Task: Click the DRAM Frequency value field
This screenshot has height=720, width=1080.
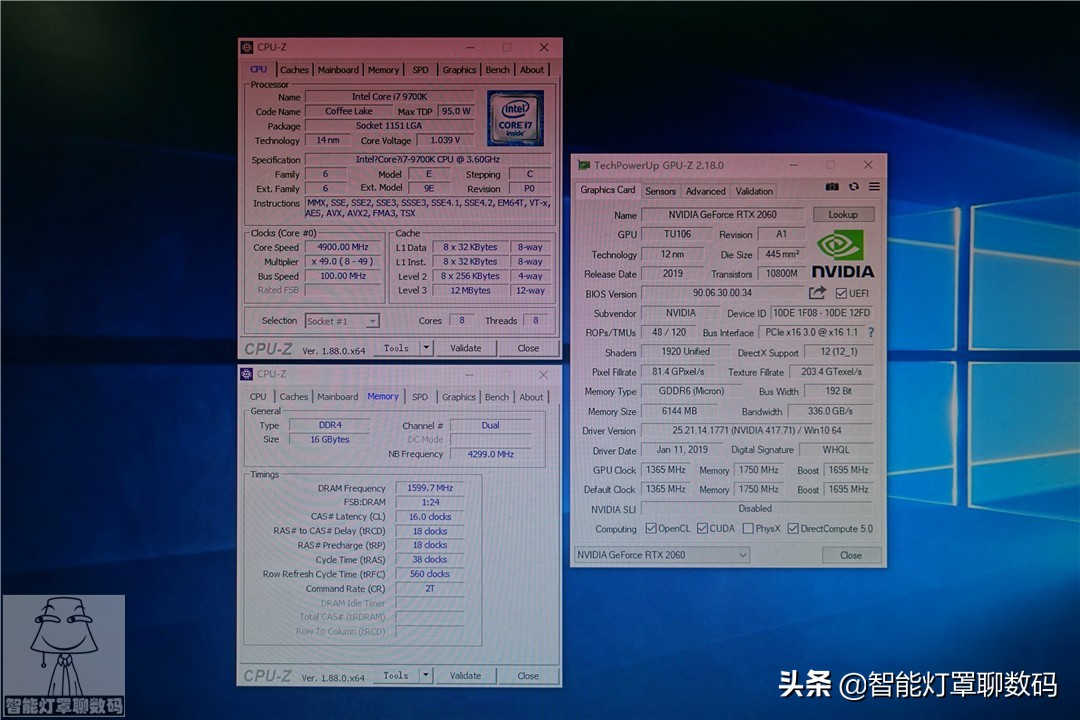Action: [429, 488]
